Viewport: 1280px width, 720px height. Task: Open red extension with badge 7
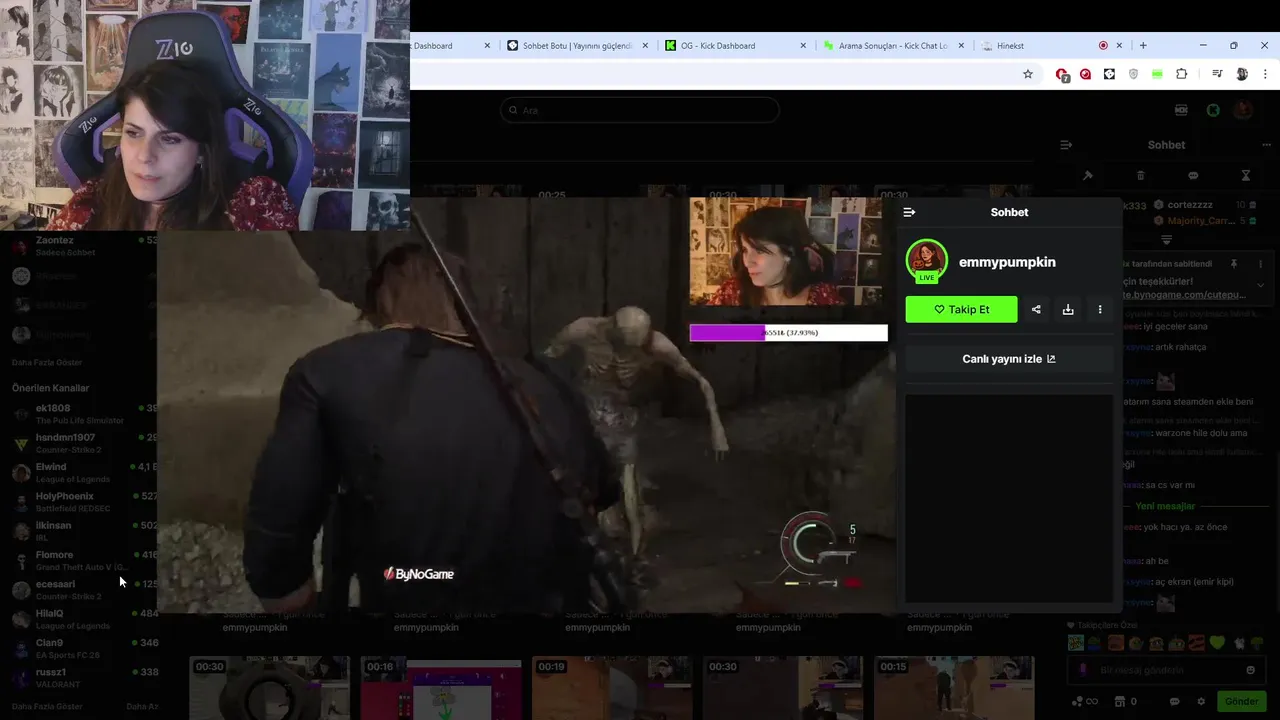point(1062,74)
